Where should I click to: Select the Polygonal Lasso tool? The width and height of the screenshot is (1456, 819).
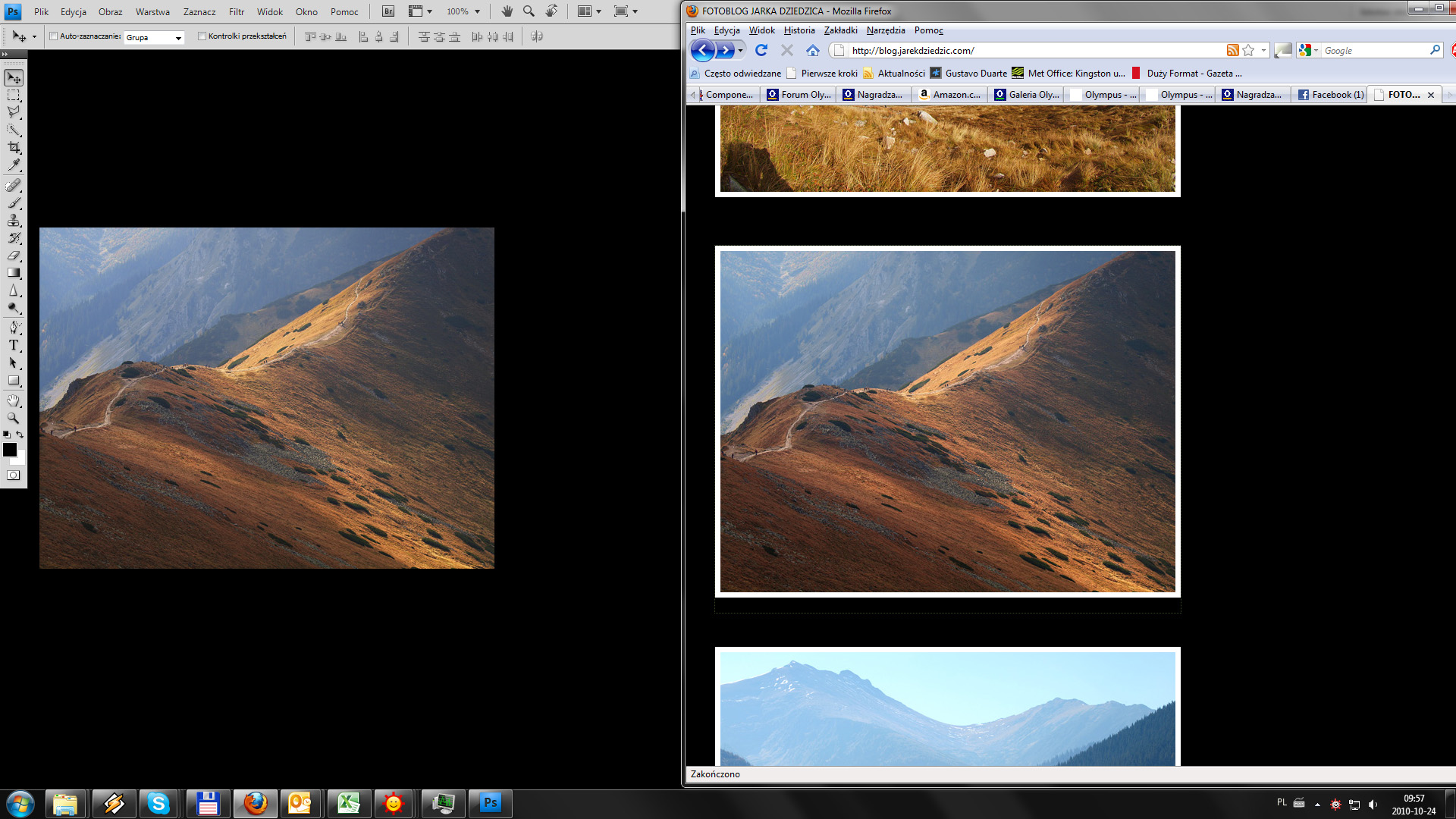pyautogui.click(x=14, y=112)
